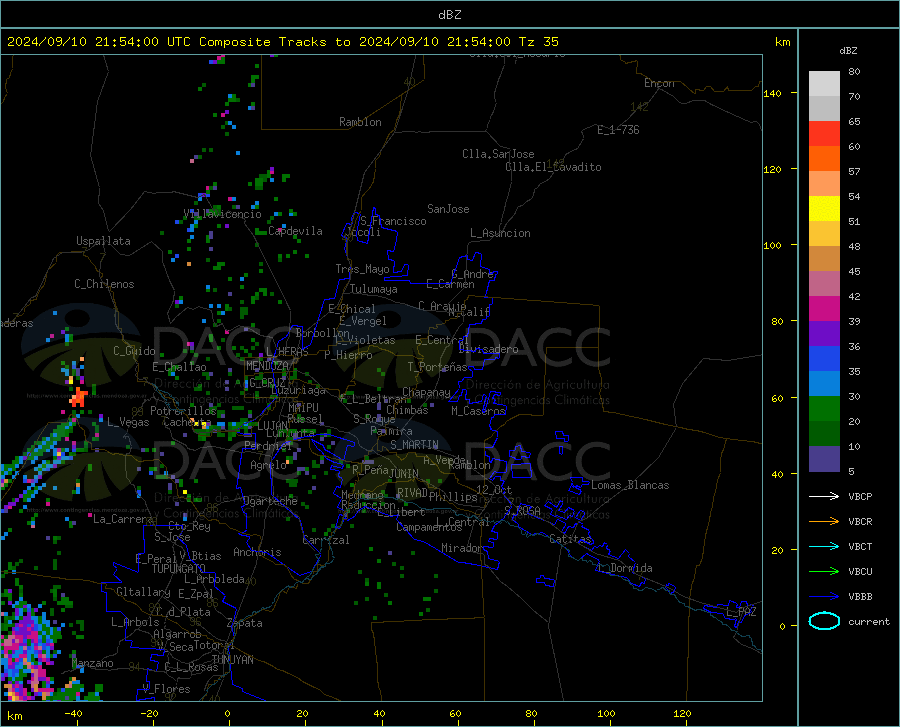
Task: Pick the slate swatch between 10 and 5 dBZ
Action: tap(824, 459)
